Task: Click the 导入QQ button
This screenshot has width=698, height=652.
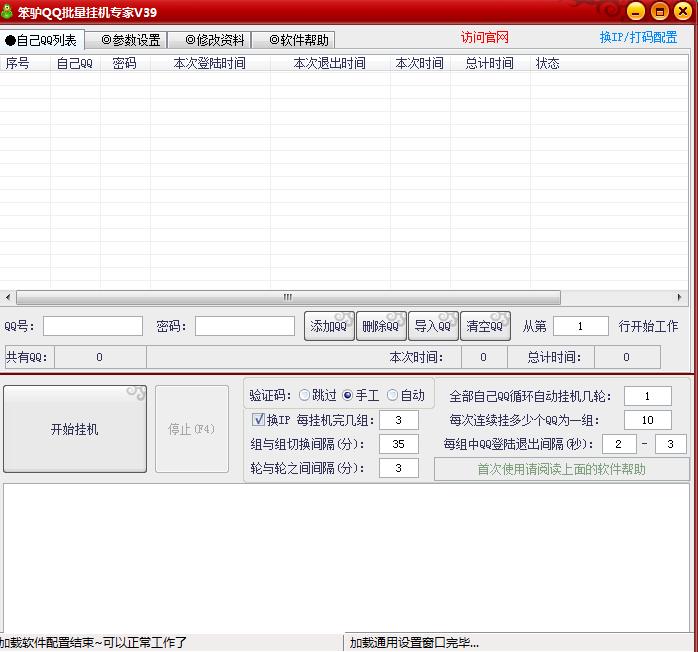Action: click(433, 326)
